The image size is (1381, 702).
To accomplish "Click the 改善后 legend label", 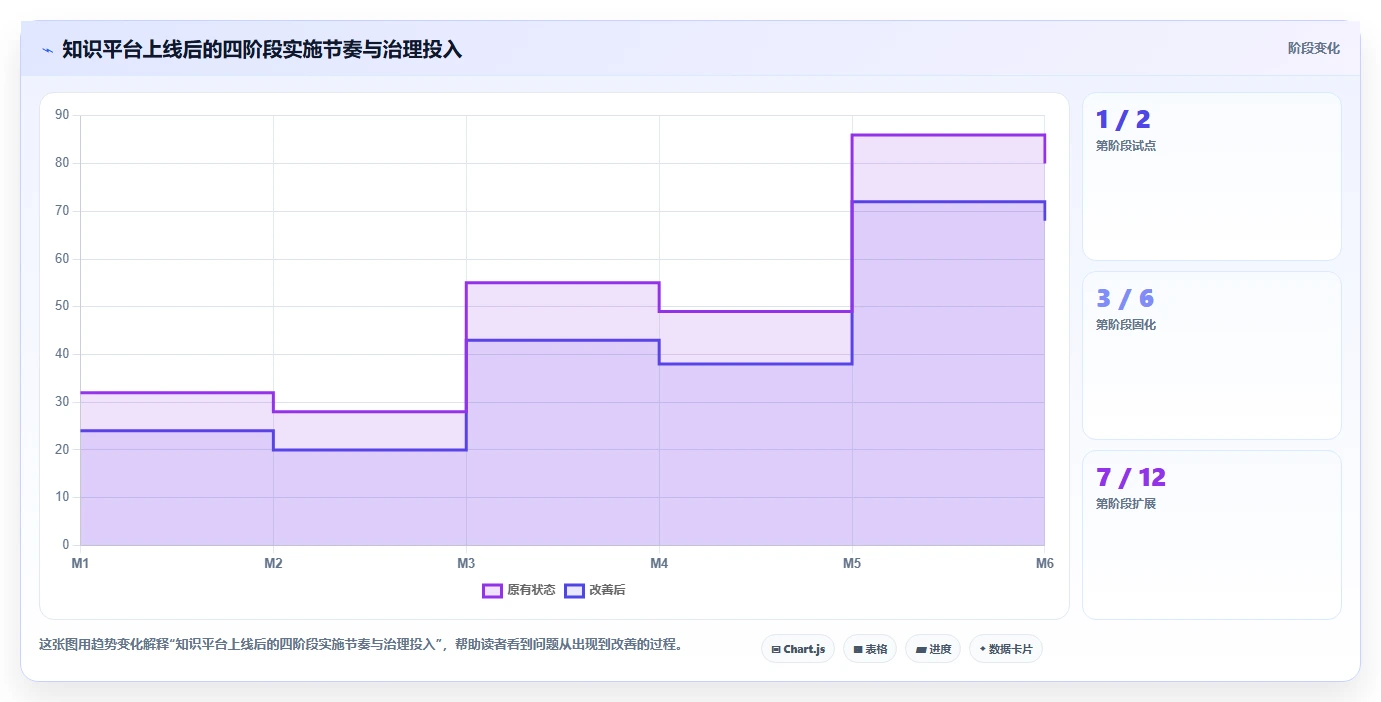I will (607, 590).
